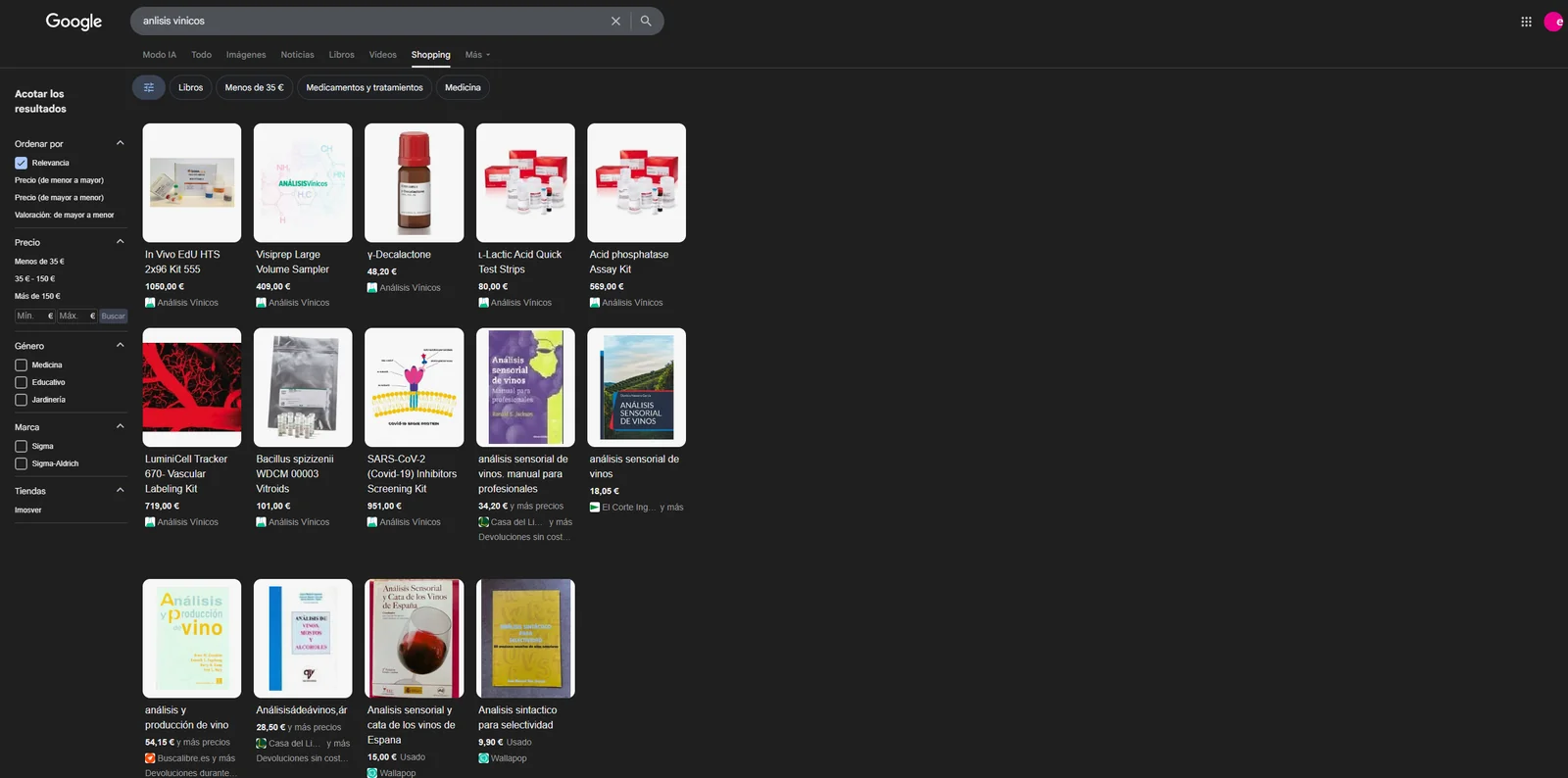Click the magnifier search icon
Viewport: 1568px width, 778px height.
coord(646,21)
